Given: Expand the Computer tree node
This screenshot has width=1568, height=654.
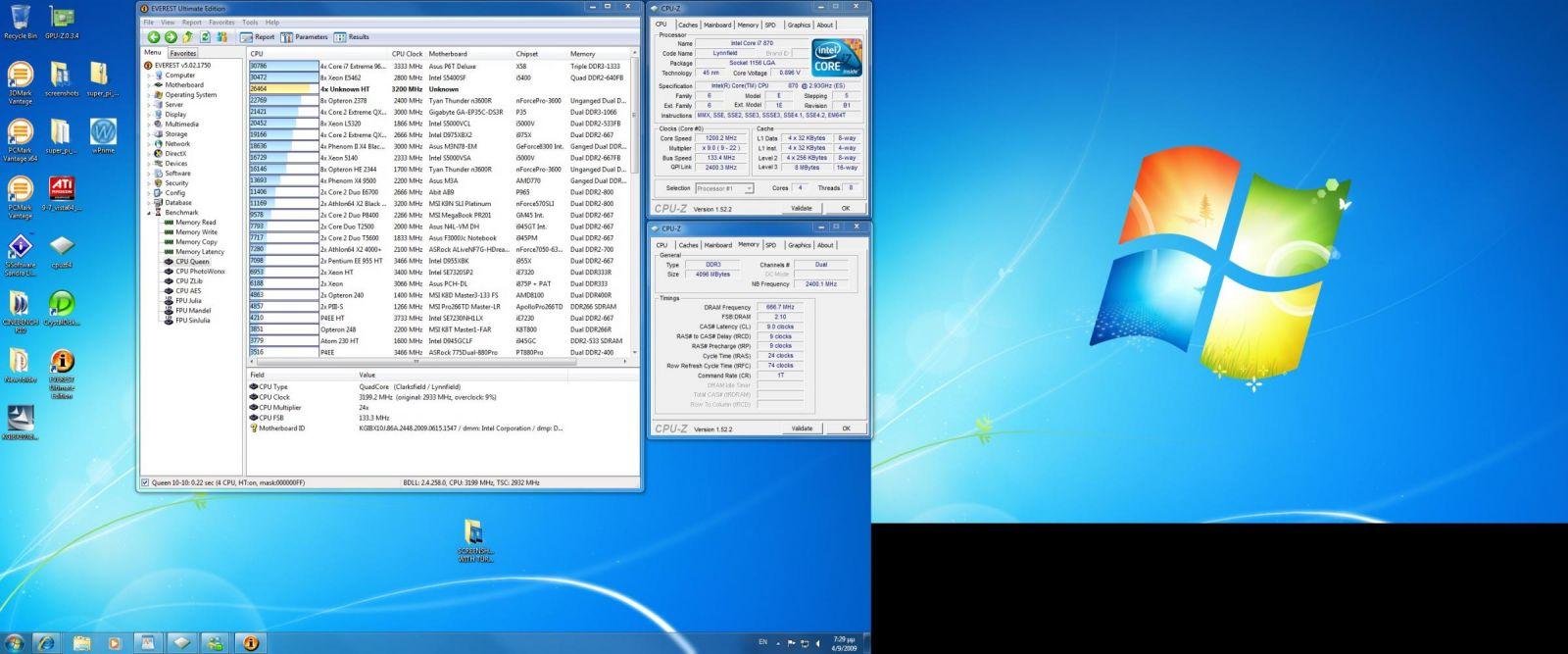Looking at the screenshot, I should click(150, 75).
